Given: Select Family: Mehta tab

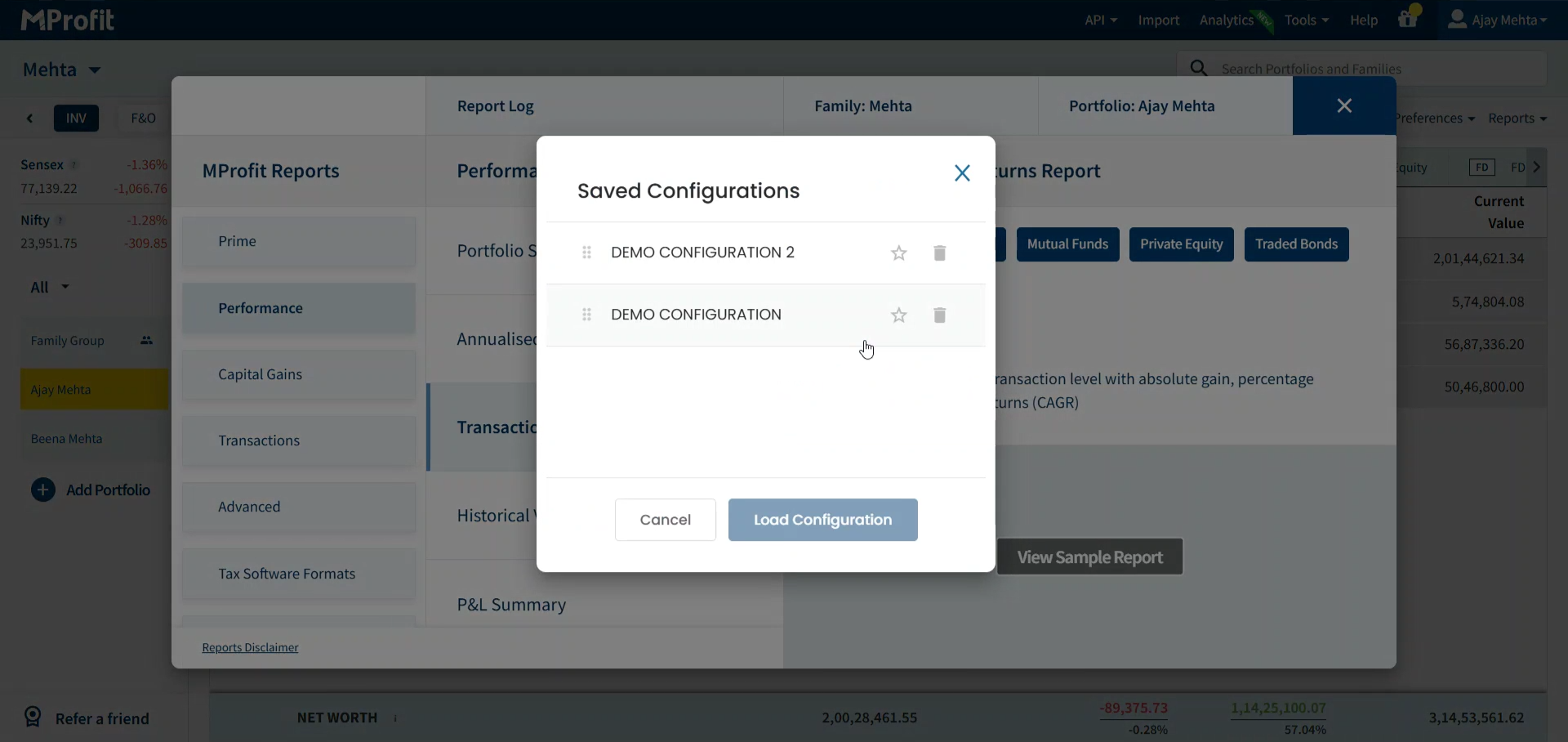Looking at the screenshot, I should (911, 106).
